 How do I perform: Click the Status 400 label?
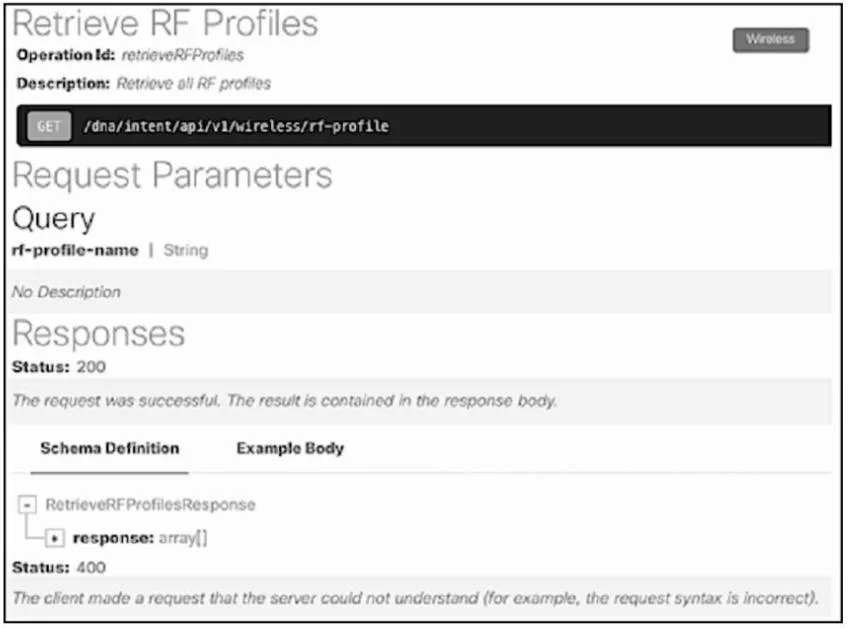pyautogui.click(x=59, y=567)
